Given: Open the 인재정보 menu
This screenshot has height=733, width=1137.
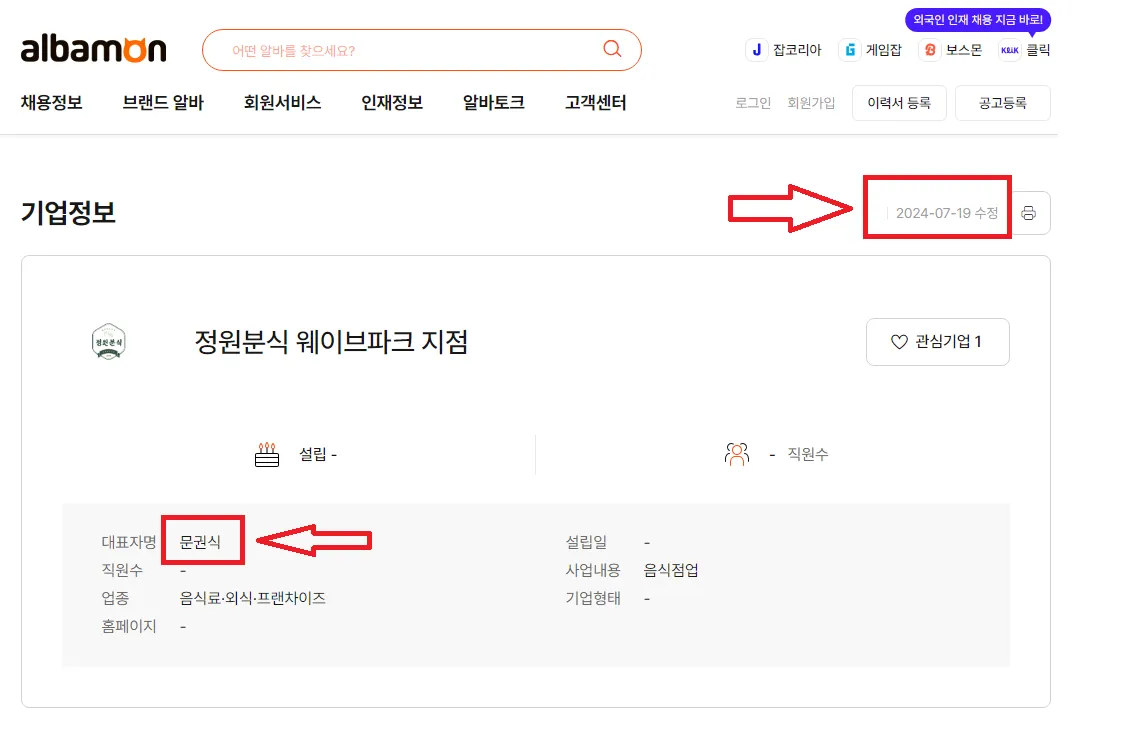Looking at the screenshot, I should (392, 103).
